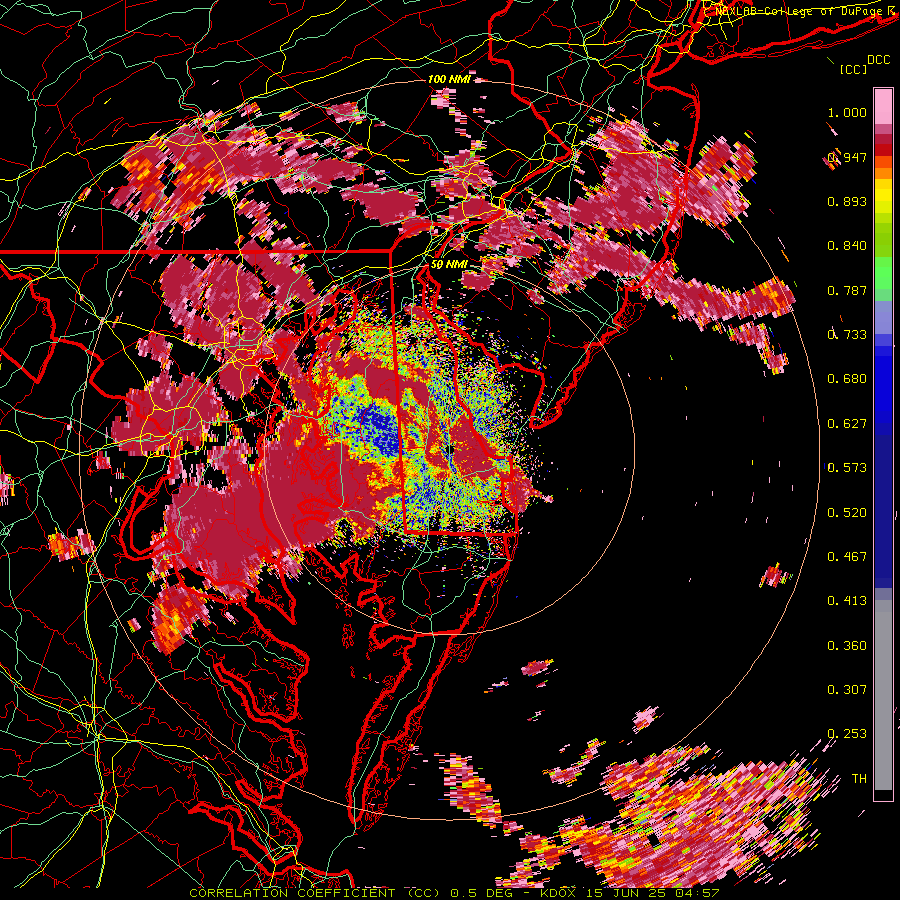The width and height of the screenshot is (900, 900).
Task: Pick the yellow segment of the color bar
Action: tap(883, 196)
